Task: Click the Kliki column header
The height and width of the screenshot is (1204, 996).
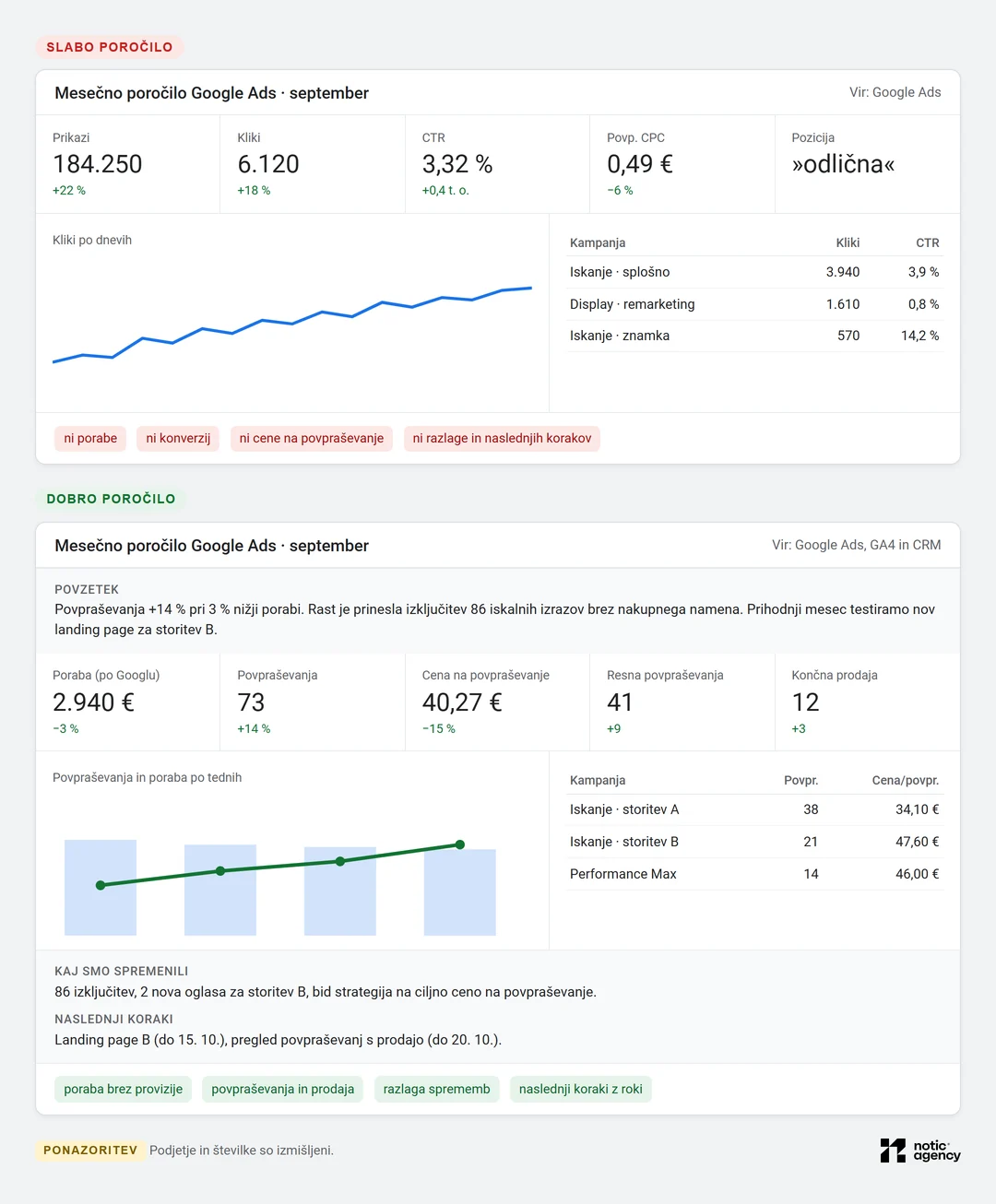Action: click(x=848, y=243)
